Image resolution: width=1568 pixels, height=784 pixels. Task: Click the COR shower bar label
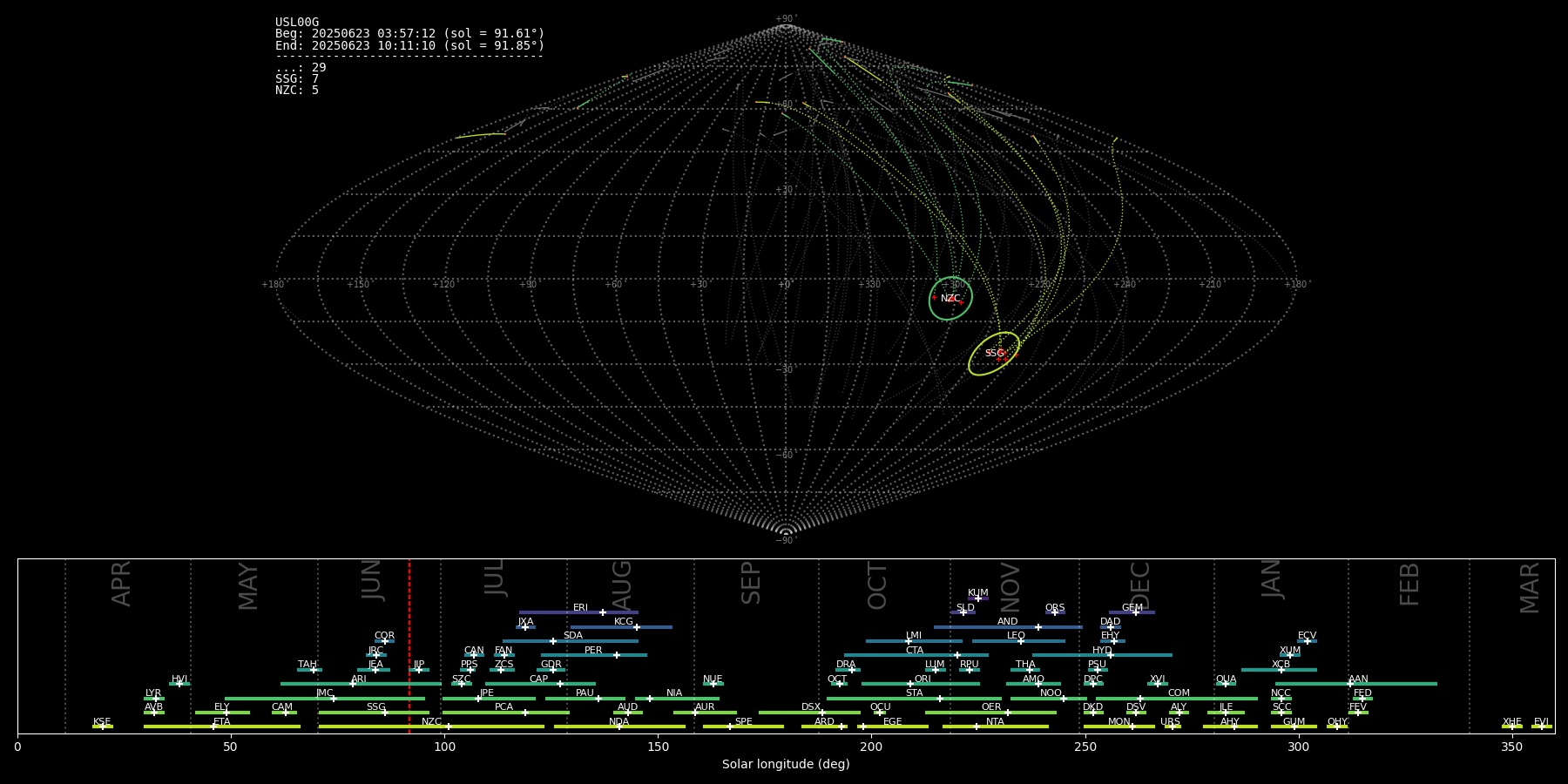click(x=384, y=636)
